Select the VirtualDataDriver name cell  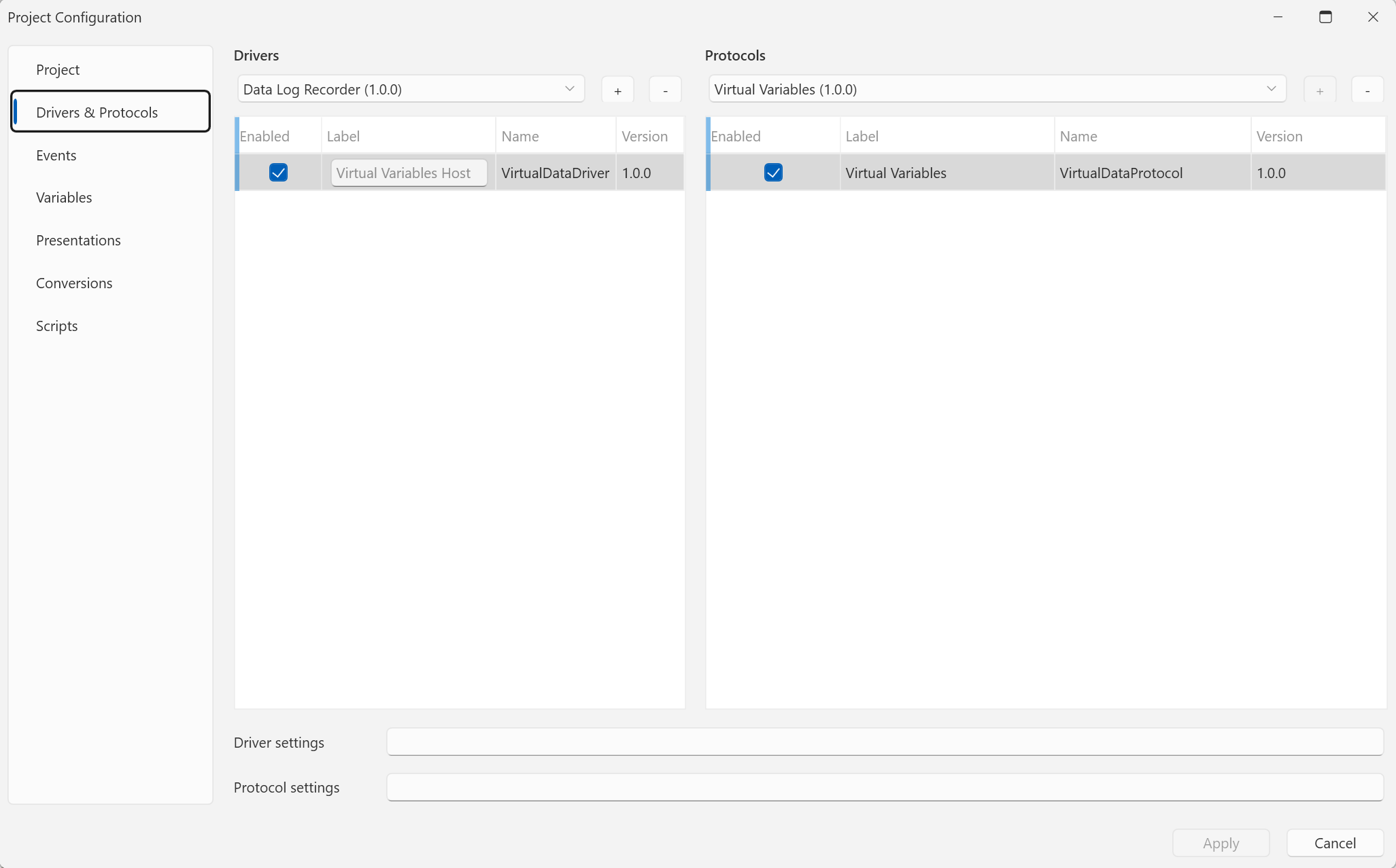click(x=556, y=173)
